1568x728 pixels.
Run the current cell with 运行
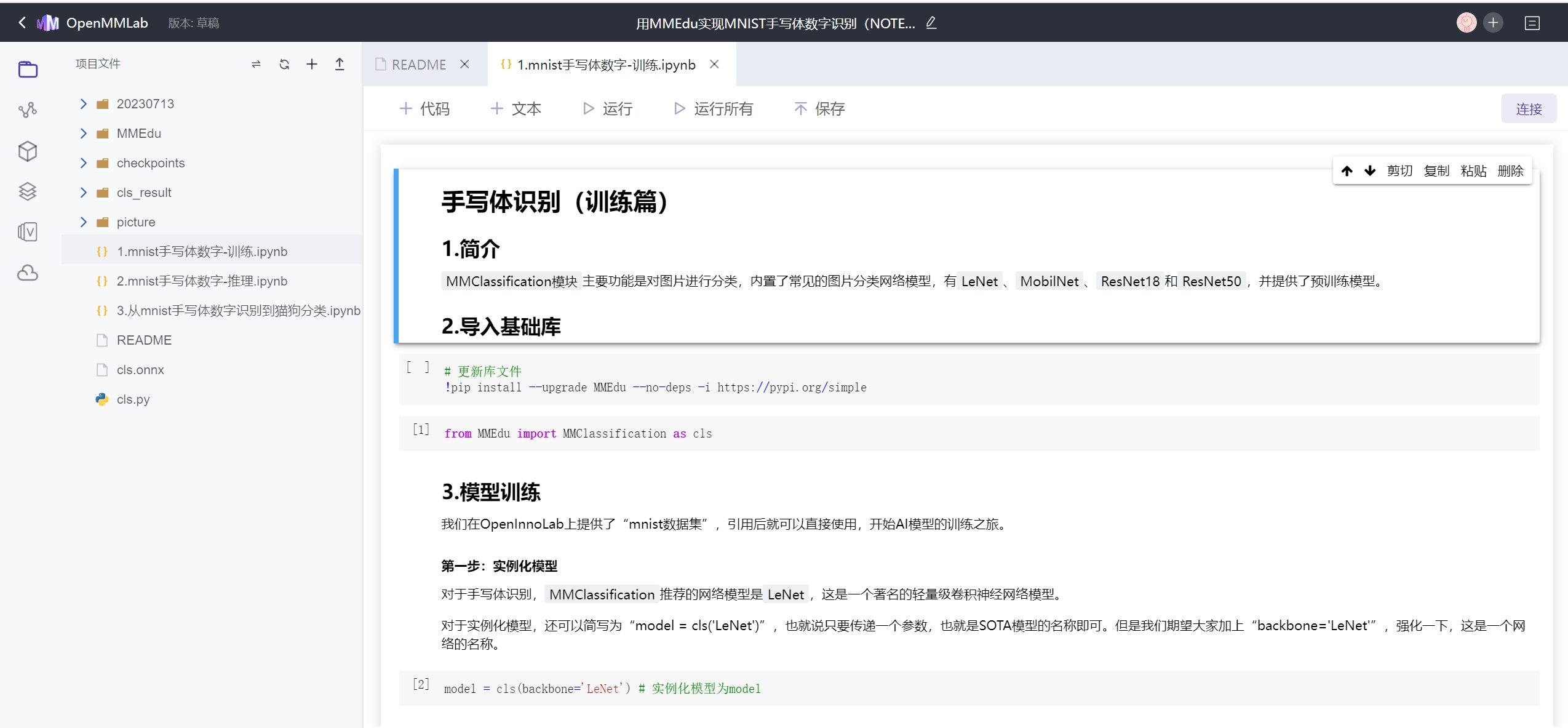click(608, 109)
